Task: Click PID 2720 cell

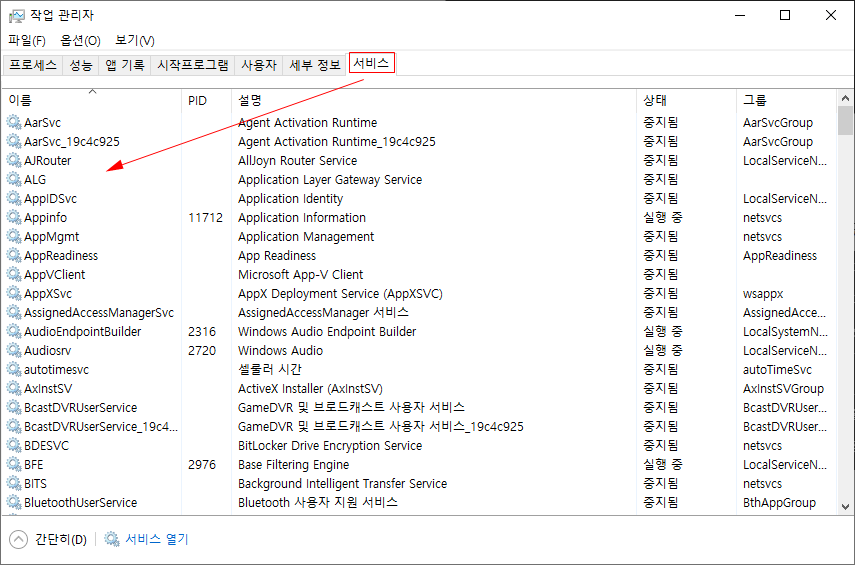Action: (202, 350)
